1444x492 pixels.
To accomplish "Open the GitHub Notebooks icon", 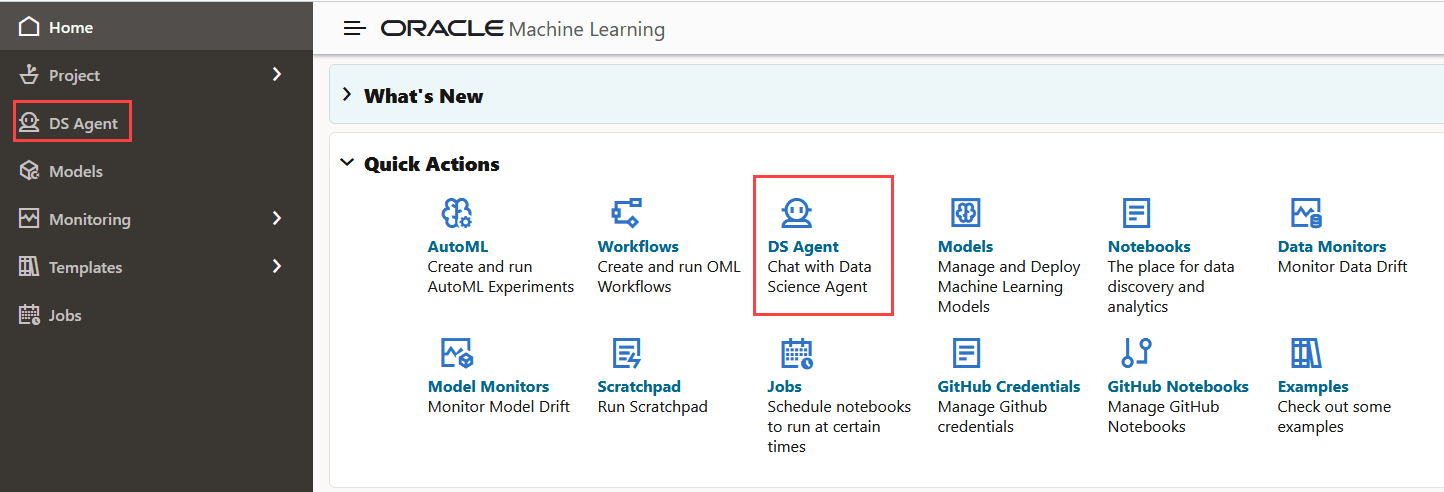I will tap(1137, 353).
